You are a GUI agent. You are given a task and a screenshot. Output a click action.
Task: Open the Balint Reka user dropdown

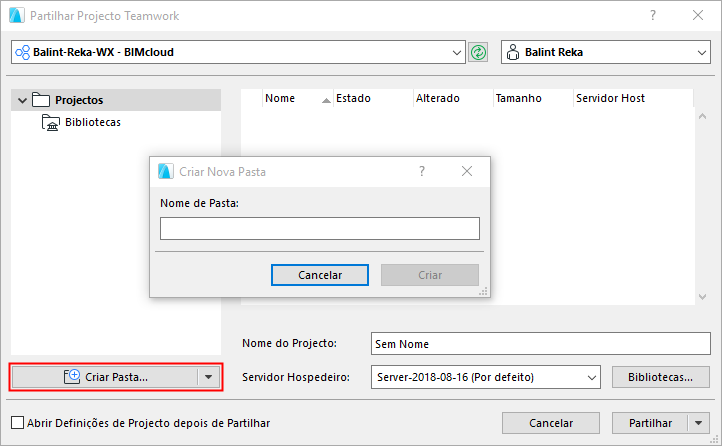(701, 52)
